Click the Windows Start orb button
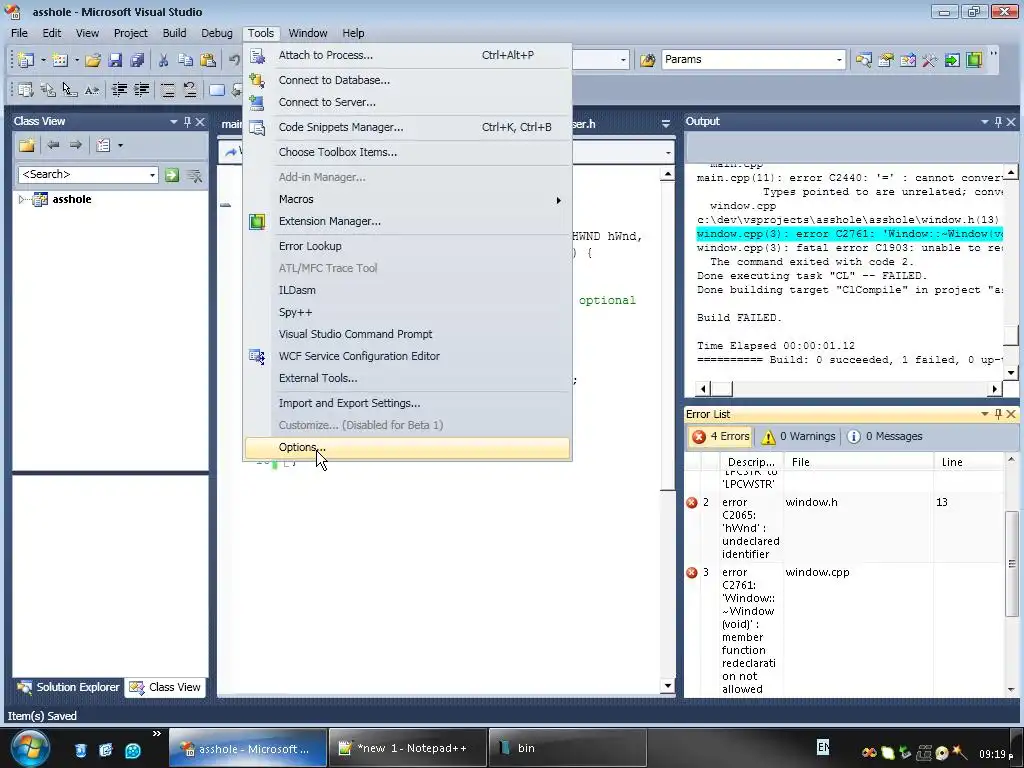Screen dimensions: 1024x768 click(x=29, y=748)
